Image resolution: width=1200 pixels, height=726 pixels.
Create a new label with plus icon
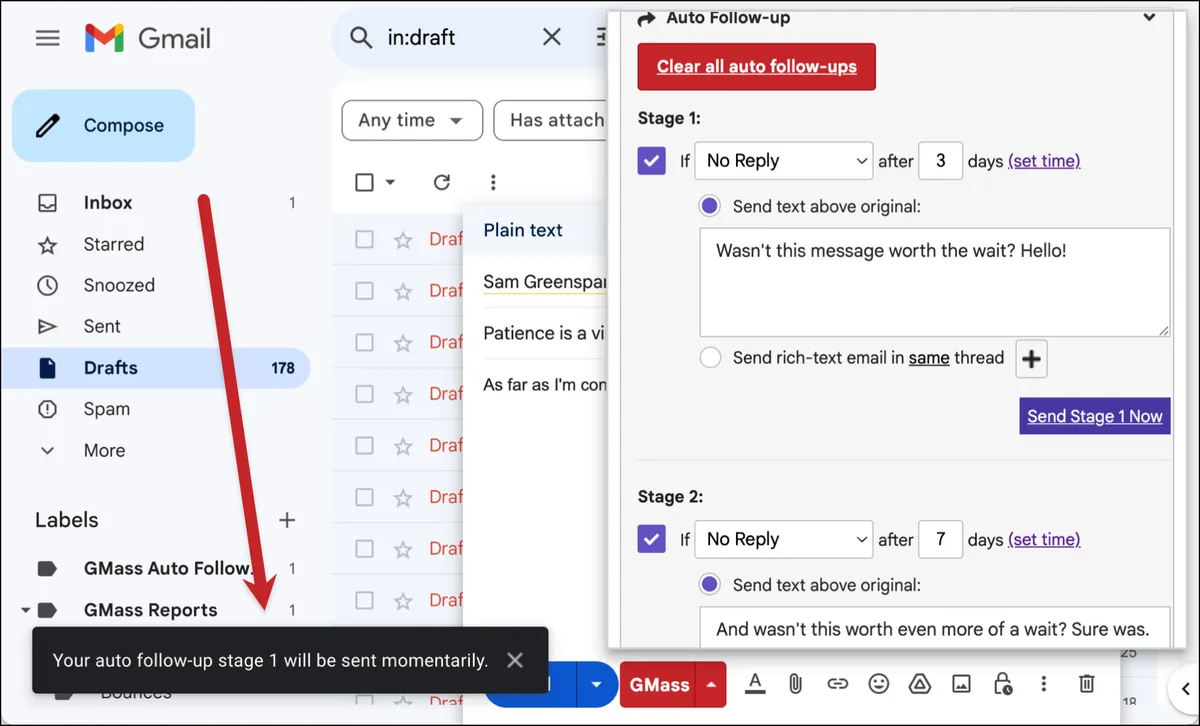(x=287, y=520)
